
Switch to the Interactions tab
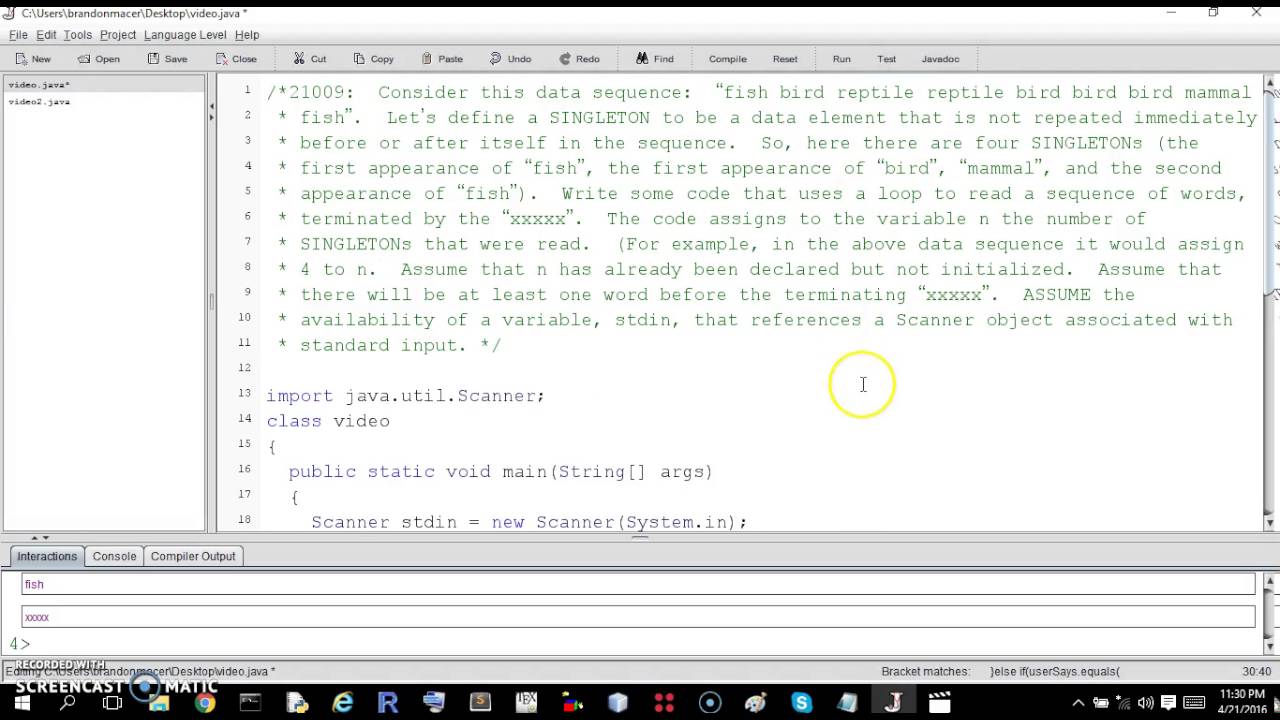pyautogui.click(x=47, y=556)
